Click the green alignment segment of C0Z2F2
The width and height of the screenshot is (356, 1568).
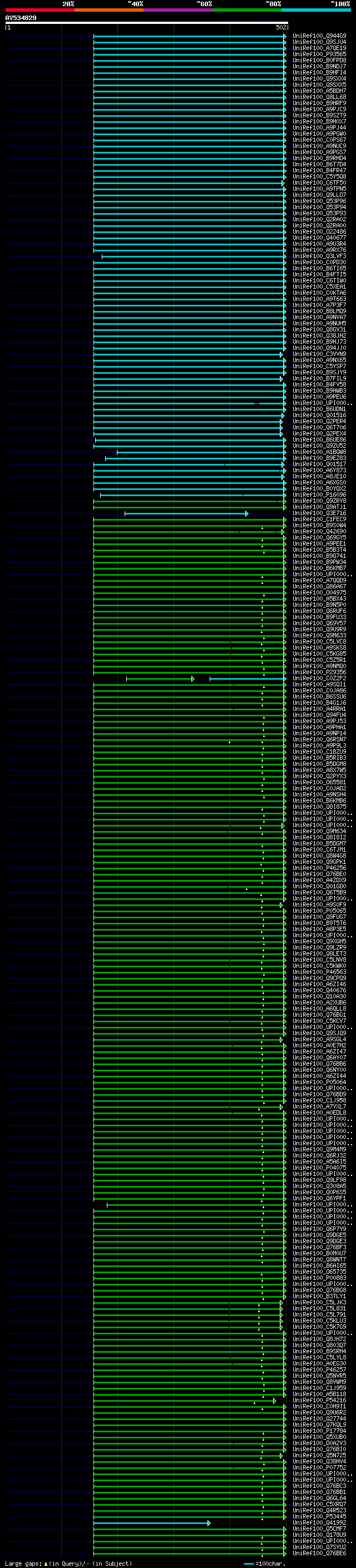click(x=160, y=679)
